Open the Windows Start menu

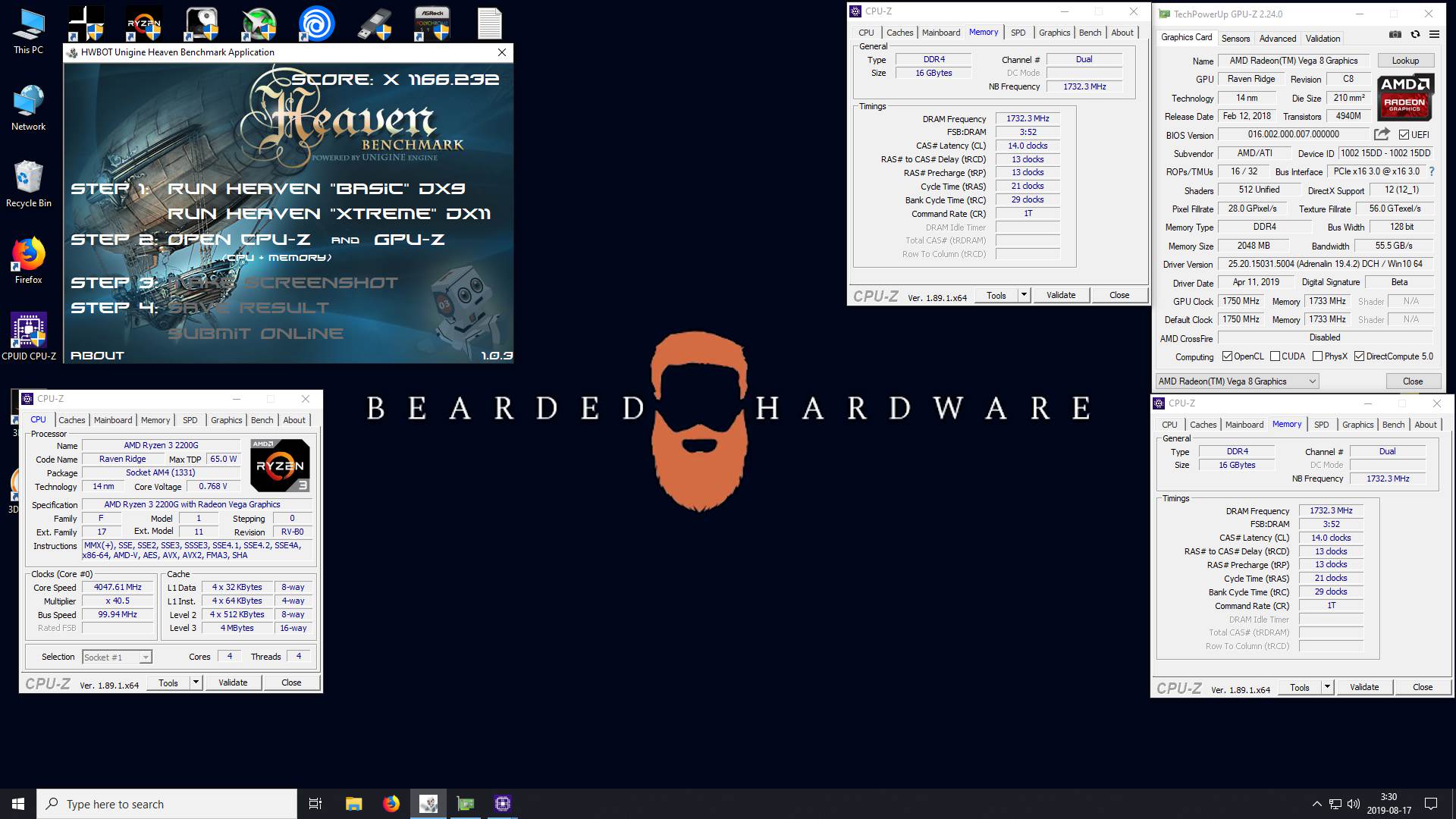pyautogui.click(x=18, y=804)
